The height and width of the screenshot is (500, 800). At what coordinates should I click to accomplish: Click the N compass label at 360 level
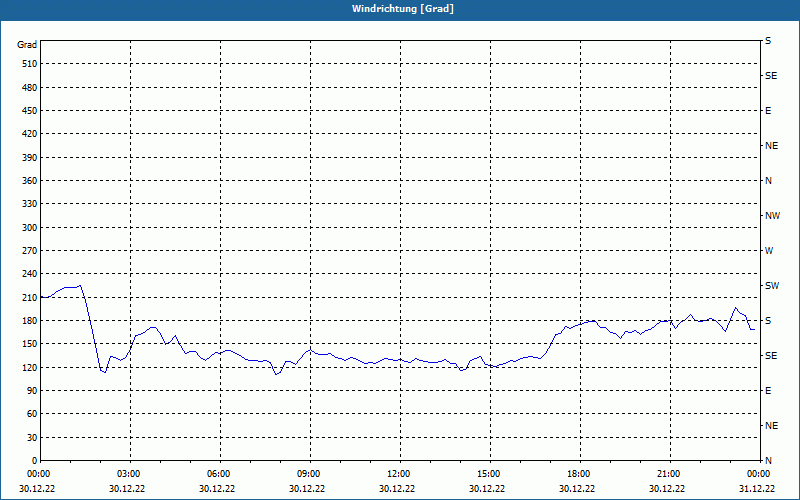768,181
